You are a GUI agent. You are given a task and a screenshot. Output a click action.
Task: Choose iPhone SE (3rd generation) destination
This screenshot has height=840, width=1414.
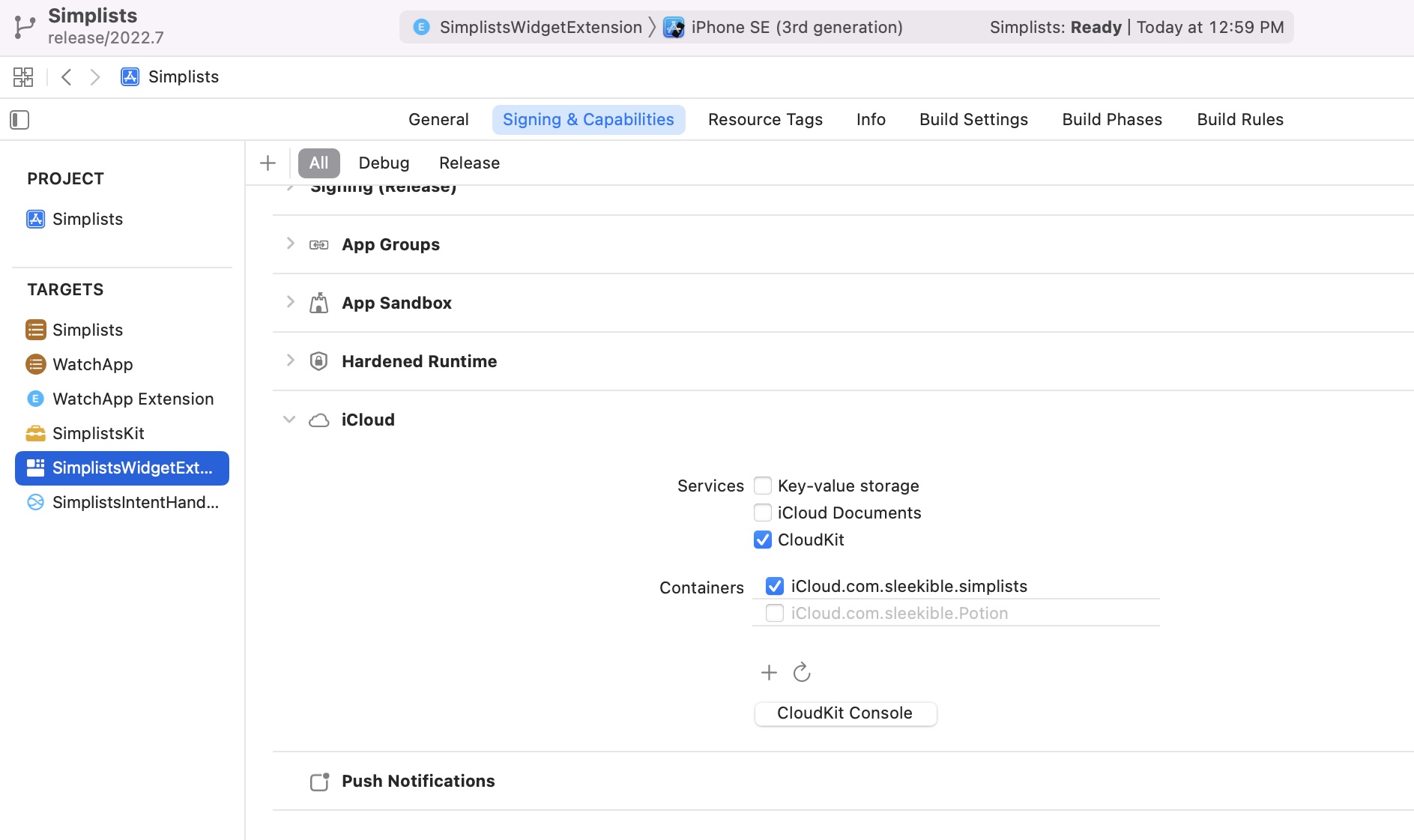(x=797, y=27)
